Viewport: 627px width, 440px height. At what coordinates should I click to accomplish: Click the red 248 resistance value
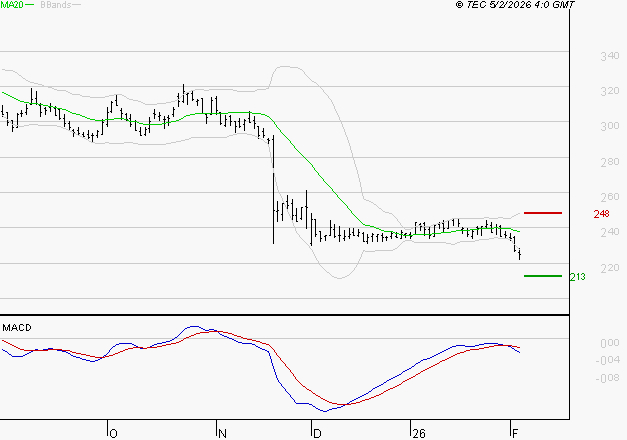(x=601, y=214)
